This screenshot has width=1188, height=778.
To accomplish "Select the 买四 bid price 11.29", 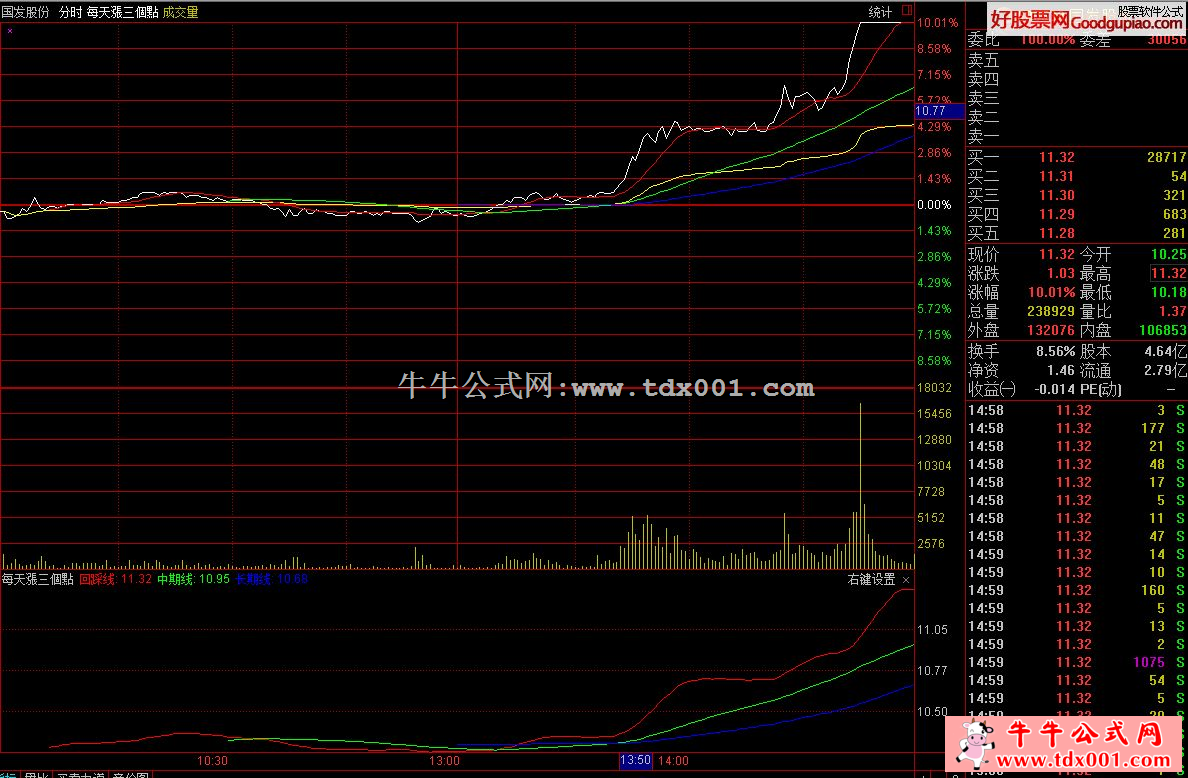I will tap(1056, 214).
